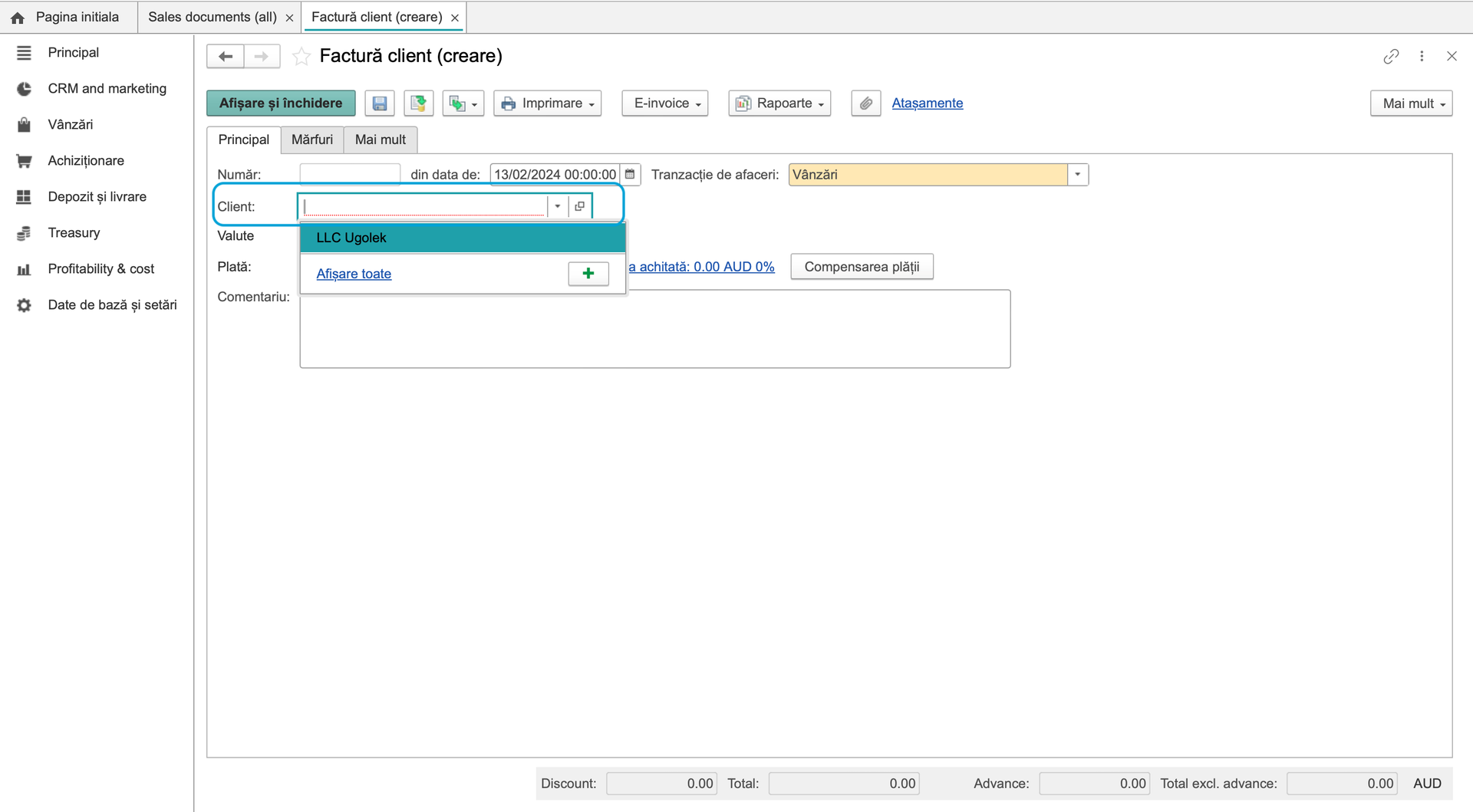Open the Imprimare dropdown
This screenshot has width=1473, height=812.
548,104
